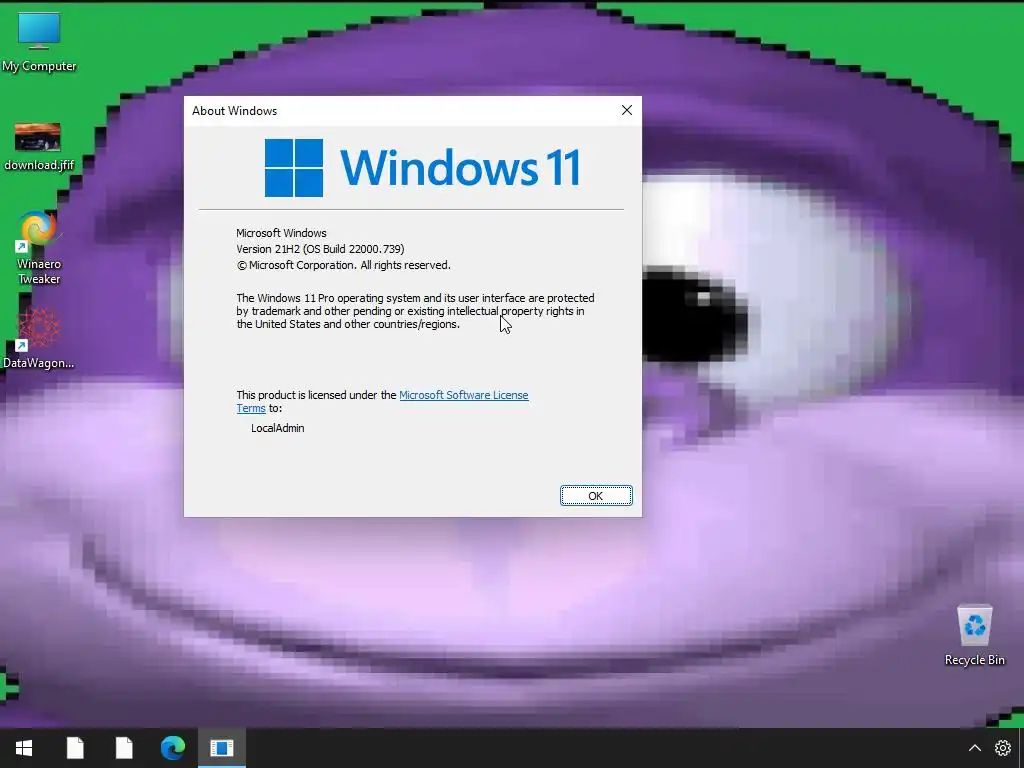Close the About Windows dialog

(x=627, y=110)
